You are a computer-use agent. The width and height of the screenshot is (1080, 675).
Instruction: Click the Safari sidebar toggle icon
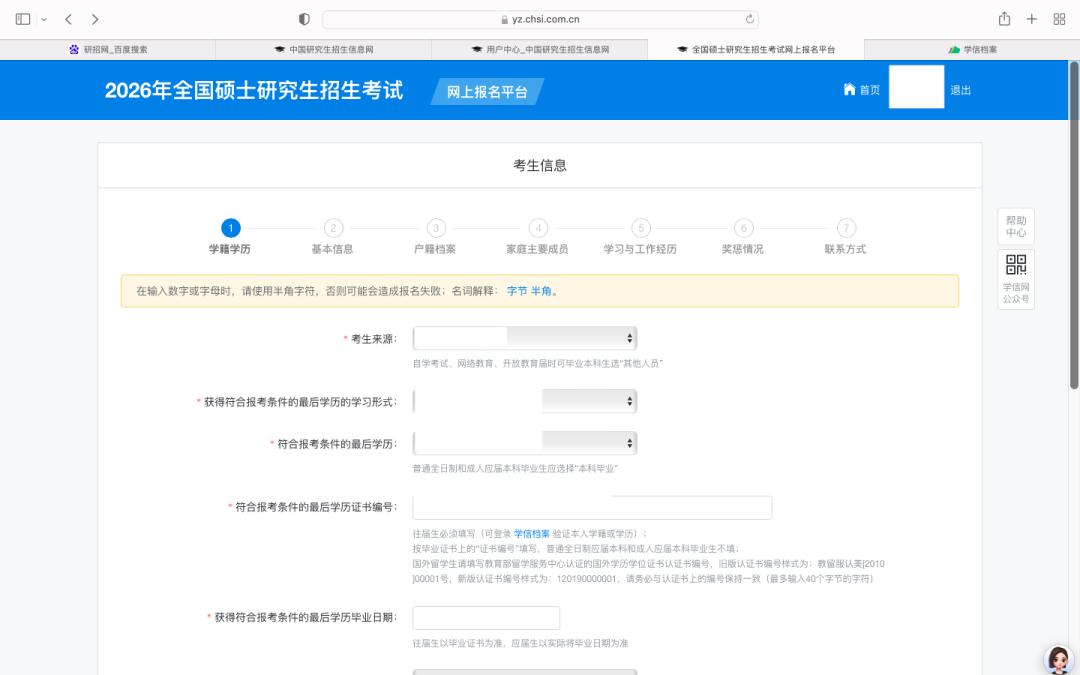click(23, 19)
